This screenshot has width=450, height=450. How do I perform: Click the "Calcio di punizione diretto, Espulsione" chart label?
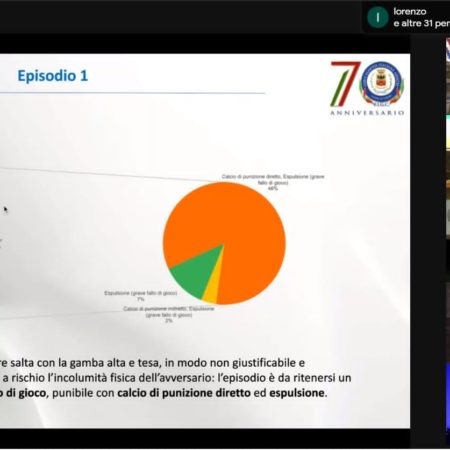click(273, 182)
